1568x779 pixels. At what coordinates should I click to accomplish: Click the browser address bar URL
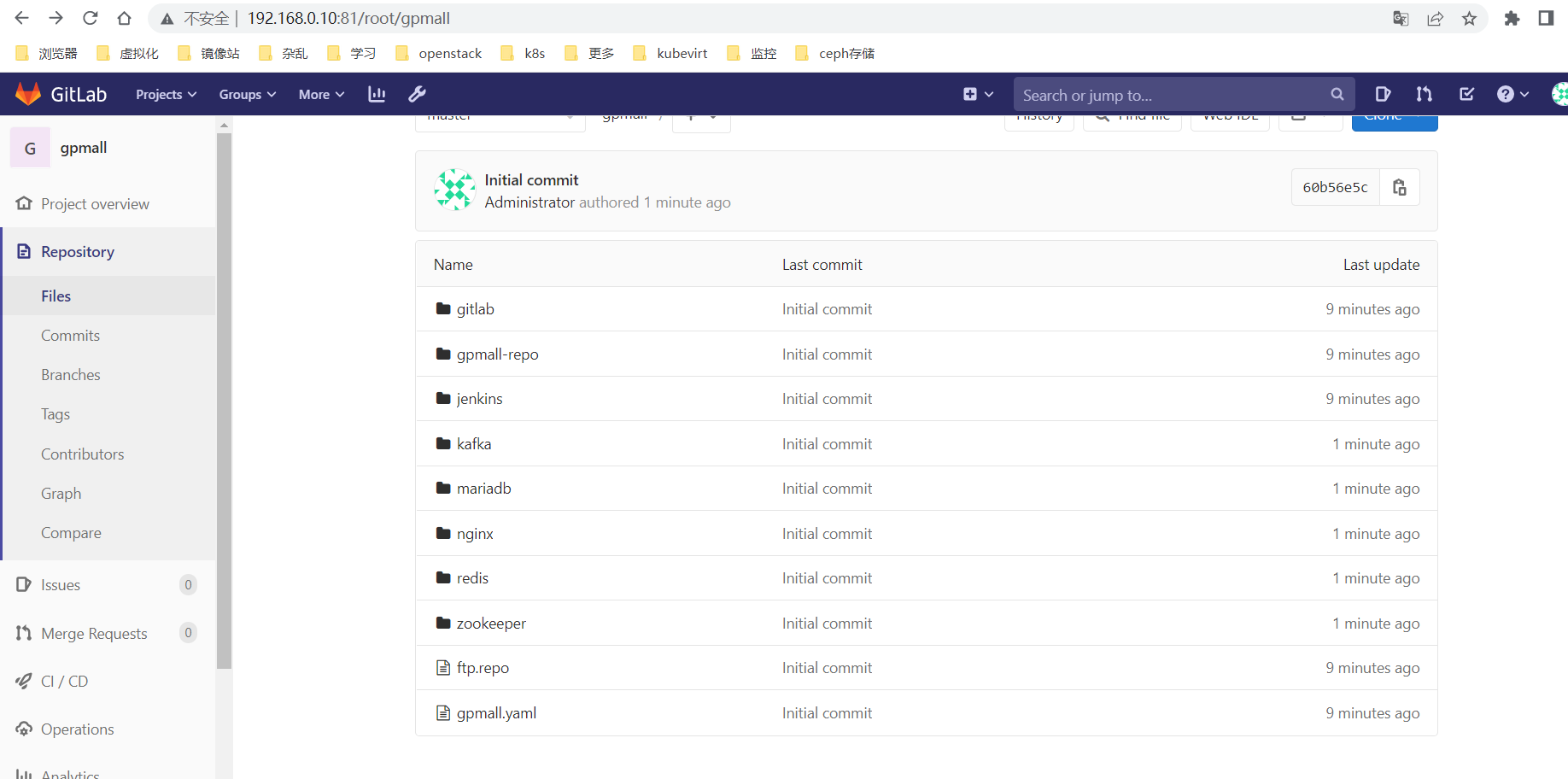(x=348, y=18)
